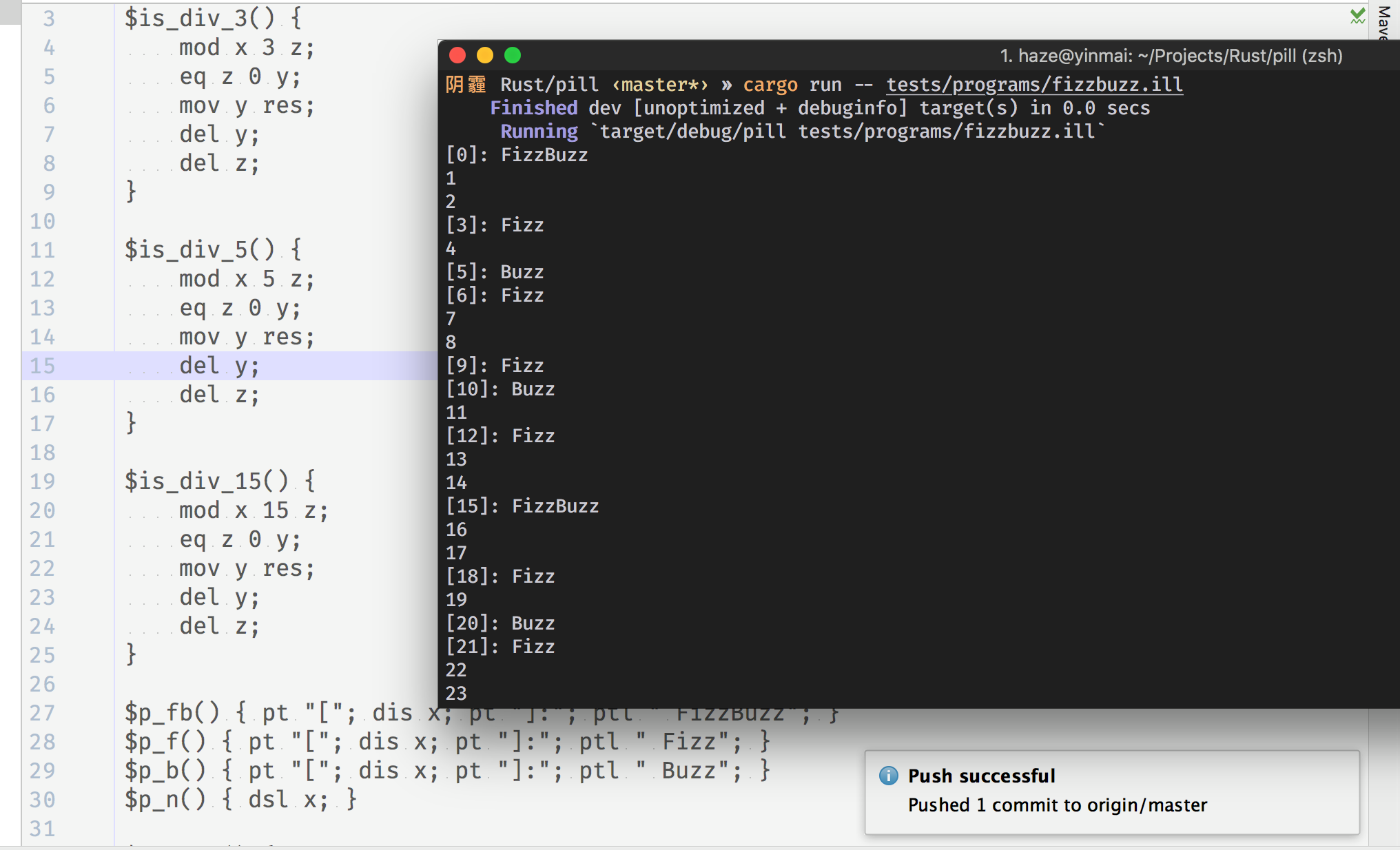Click gutter line number 15

click(42, 366)
